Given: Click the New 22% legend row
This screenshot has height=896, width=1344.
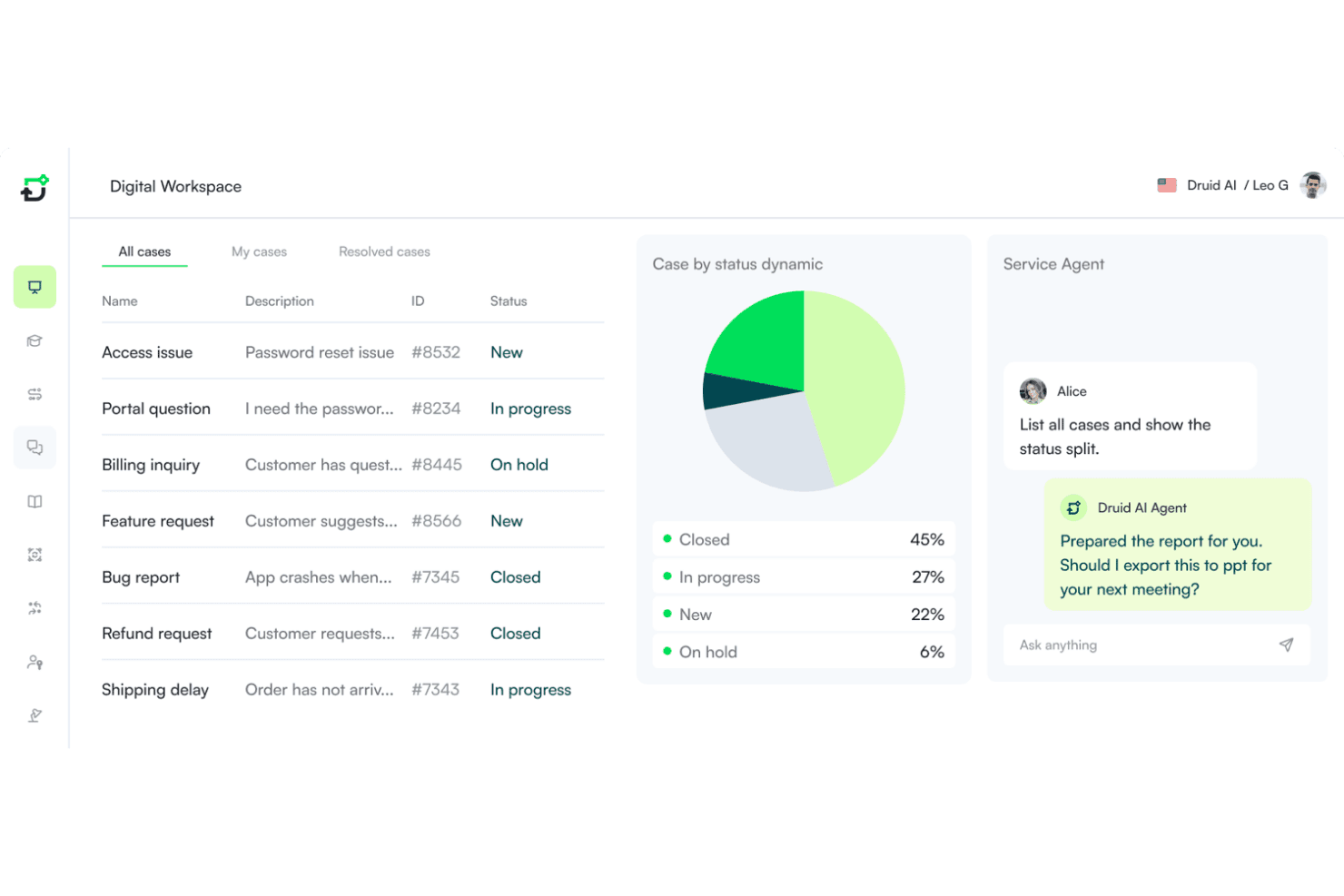Looking at the screenshot, I should (804, 615).
